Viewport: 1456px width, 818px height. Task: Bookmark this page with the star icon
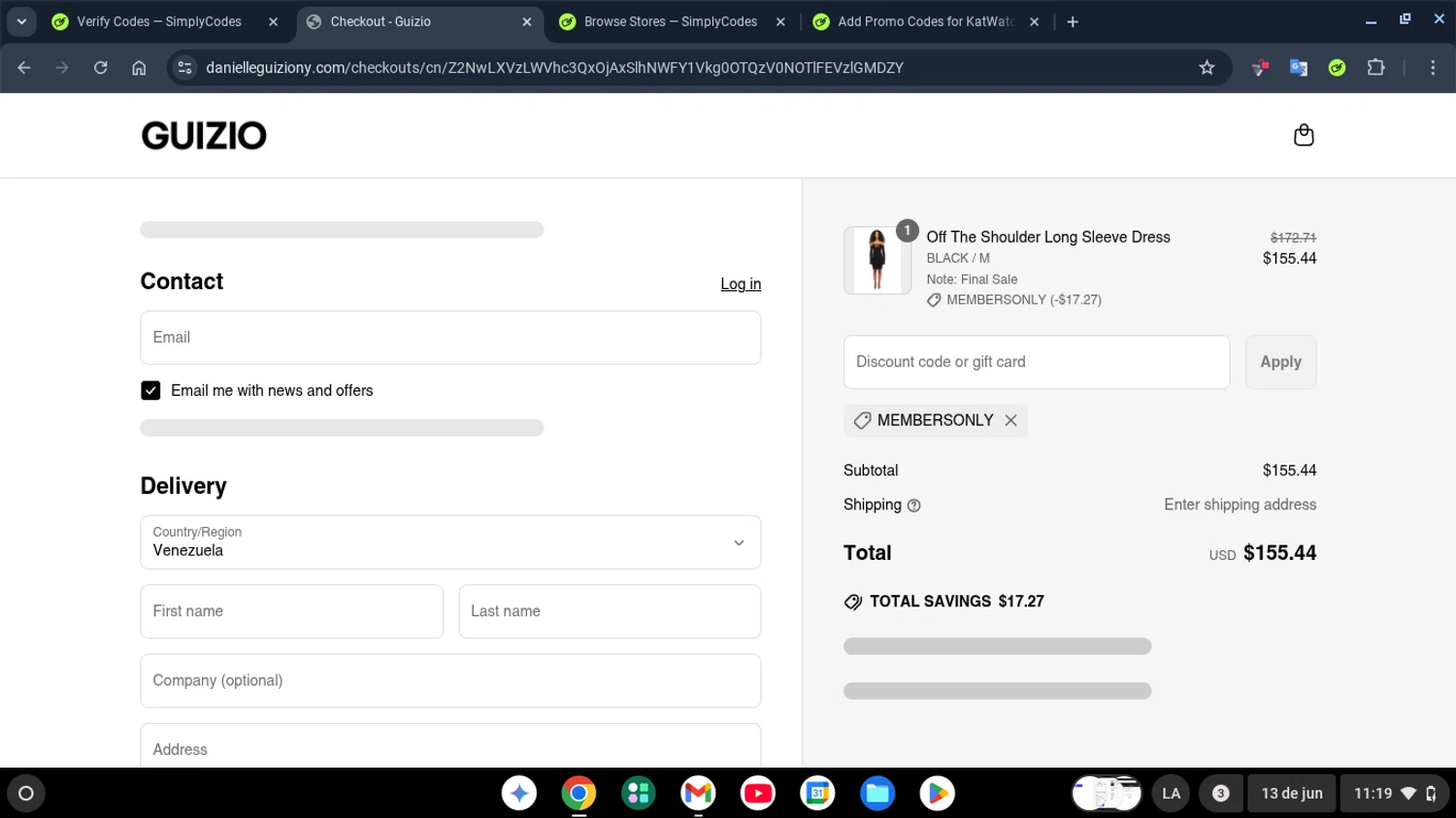click(1207, 68)
